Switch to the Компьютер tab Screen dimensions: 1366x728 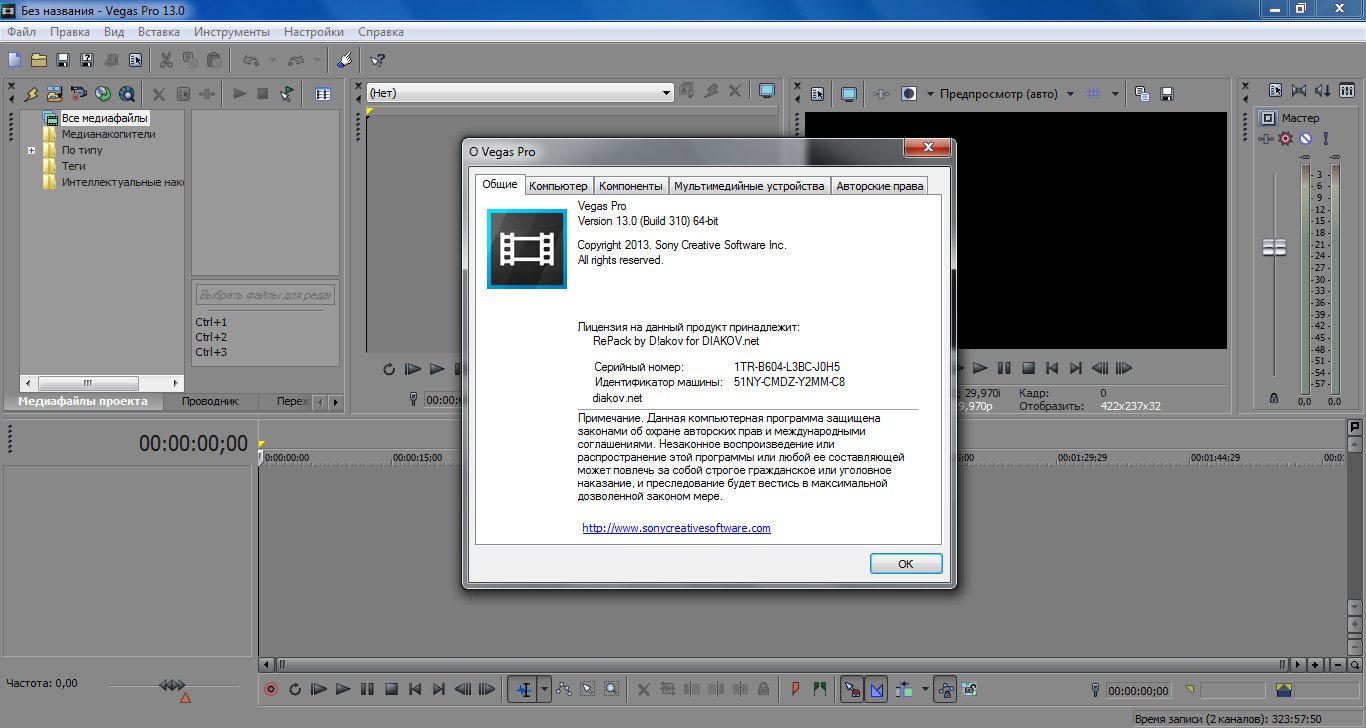[558, 186]
